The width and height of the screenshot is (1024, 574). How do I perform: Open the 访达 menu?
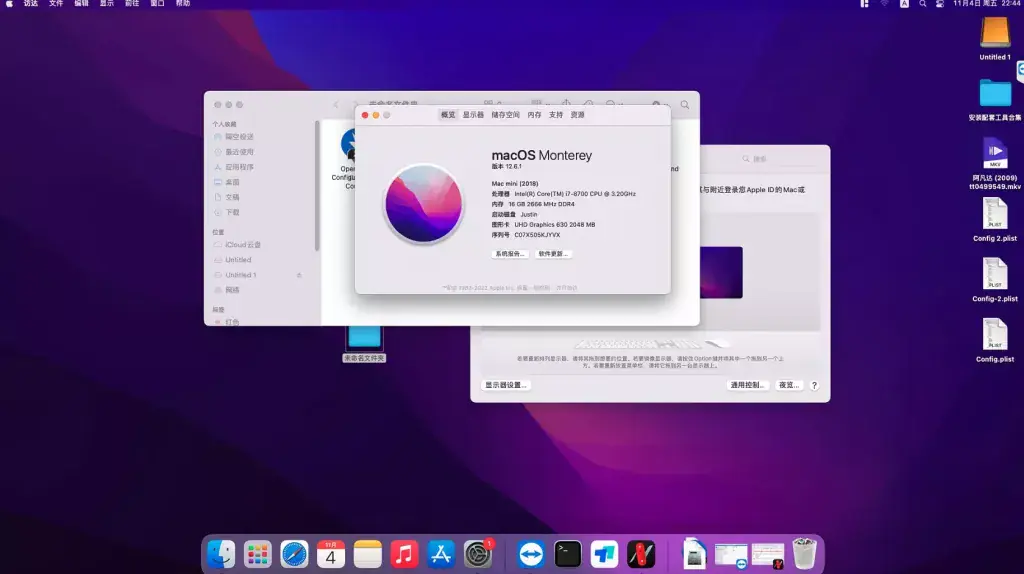click(31, 4)
